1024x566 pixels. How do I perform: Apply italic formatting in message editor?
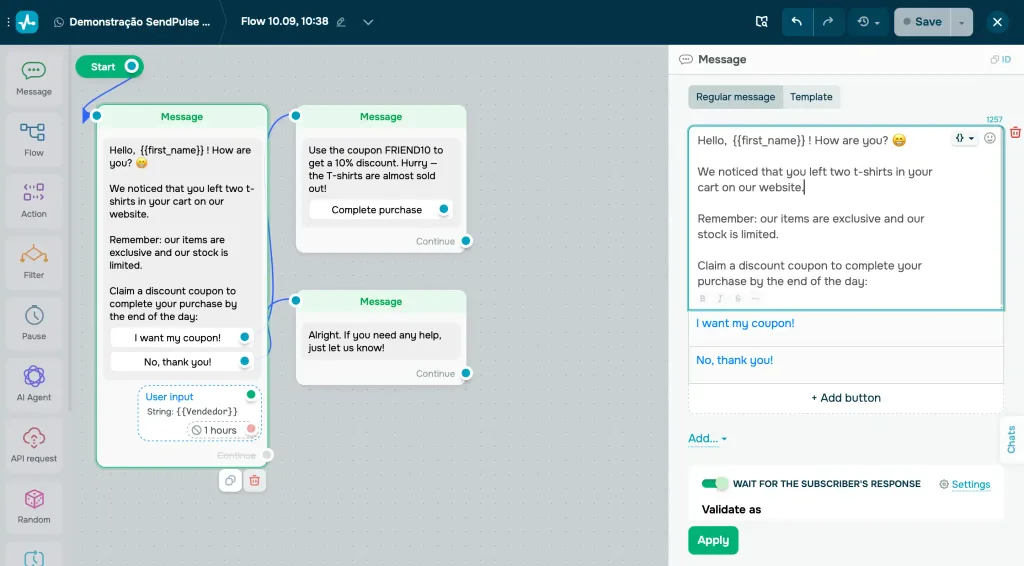point(720,298)
